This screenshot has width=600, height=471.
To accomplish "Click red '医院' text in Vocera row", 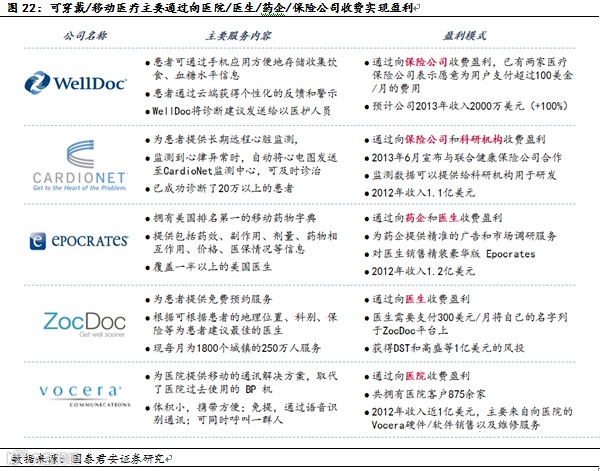I will (x=415, y=376).
